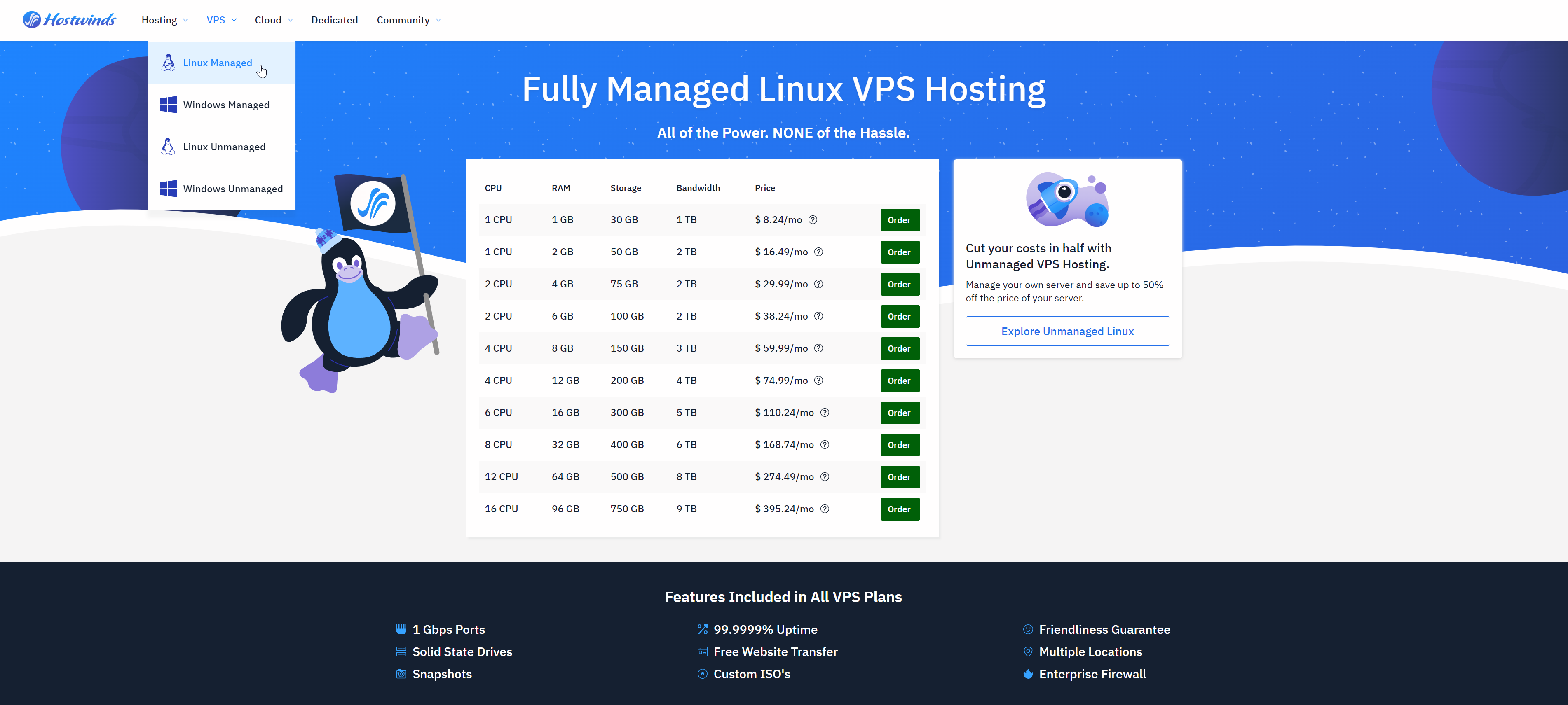Order the 16 CPU 96 GB plan
Screen dimensions: 1568x705
tap(900, 509)
